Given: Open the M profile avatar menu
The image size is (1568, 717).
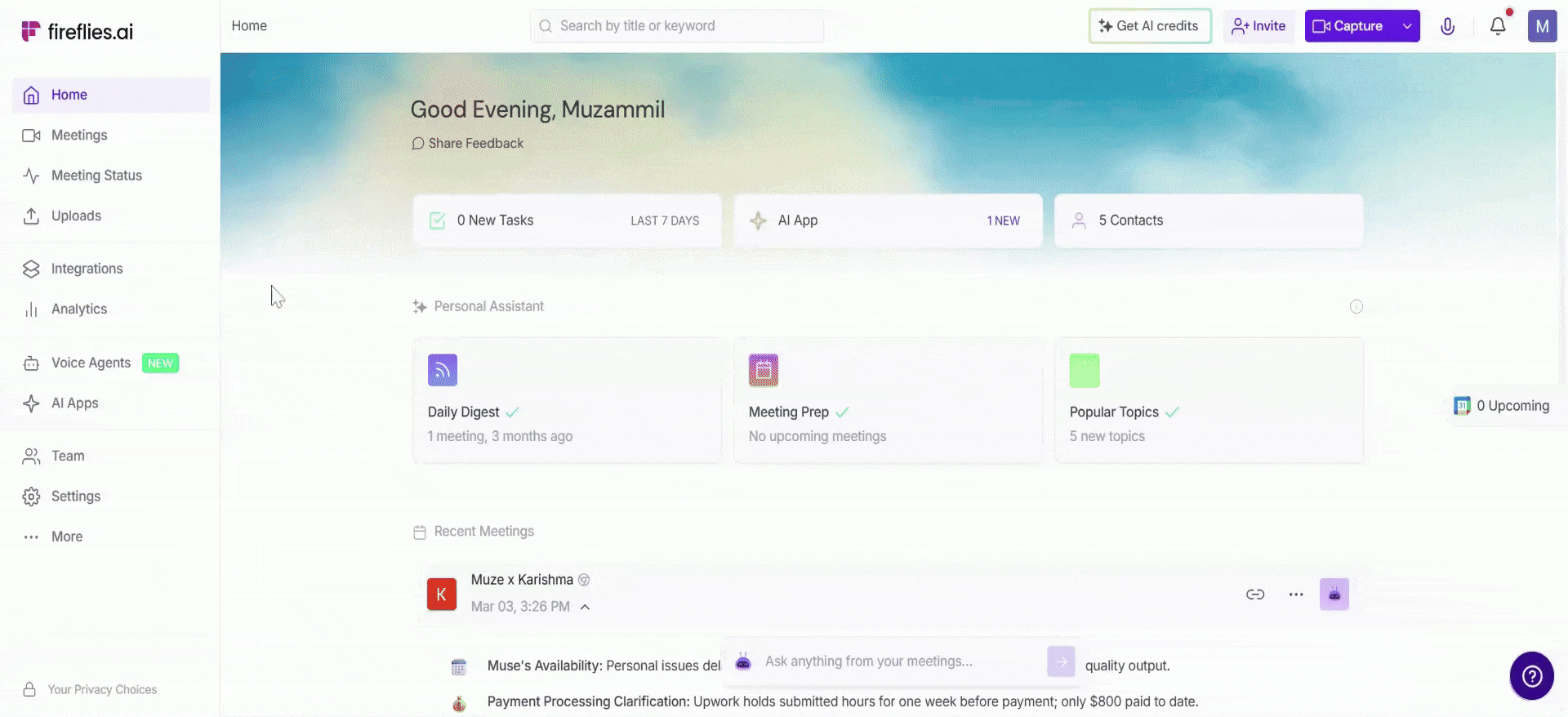Looking at the screenshot, I should pos(1542,26).
